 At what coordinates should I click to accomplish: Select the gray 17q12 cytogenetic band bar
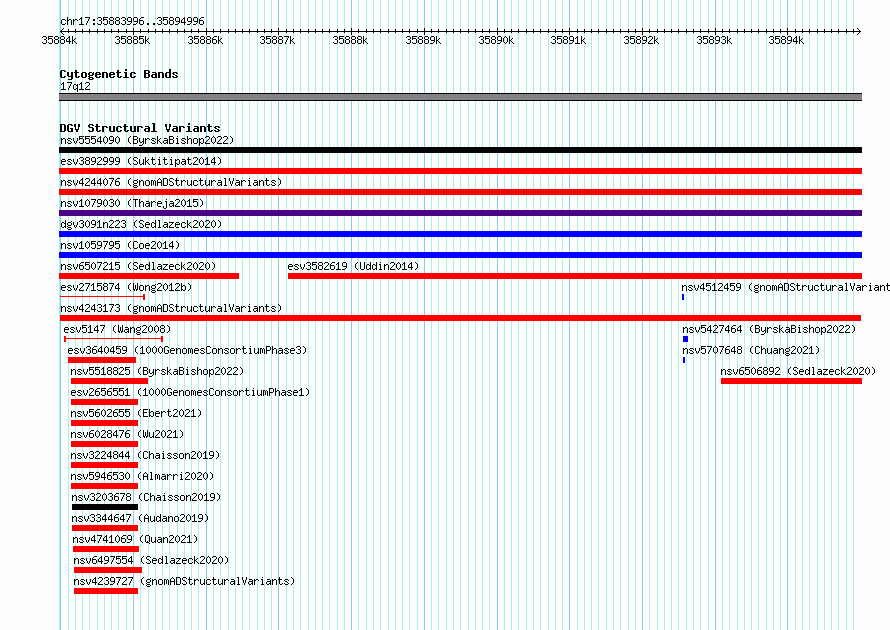click(x=460, y=97)
